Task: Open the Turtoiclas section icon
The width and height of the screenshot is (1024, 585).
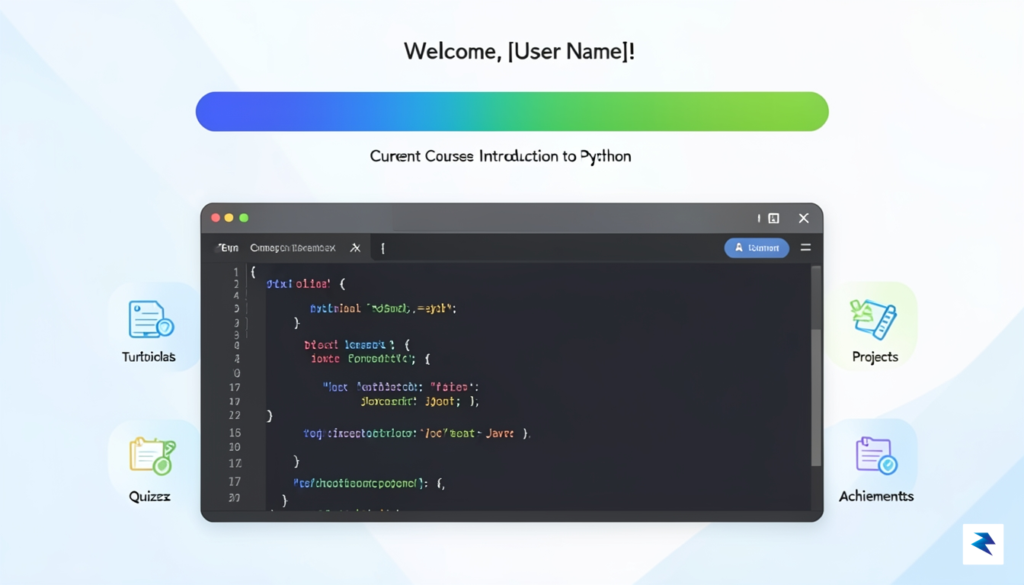Action: [x=151, y=319]
